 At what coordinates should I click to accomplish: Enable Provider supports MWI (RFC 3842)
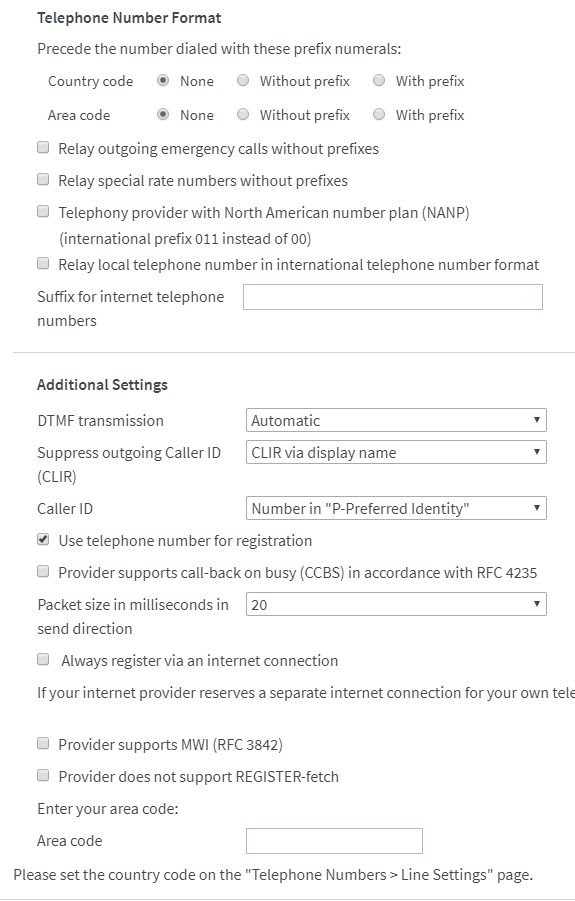[x=43, y=744]
